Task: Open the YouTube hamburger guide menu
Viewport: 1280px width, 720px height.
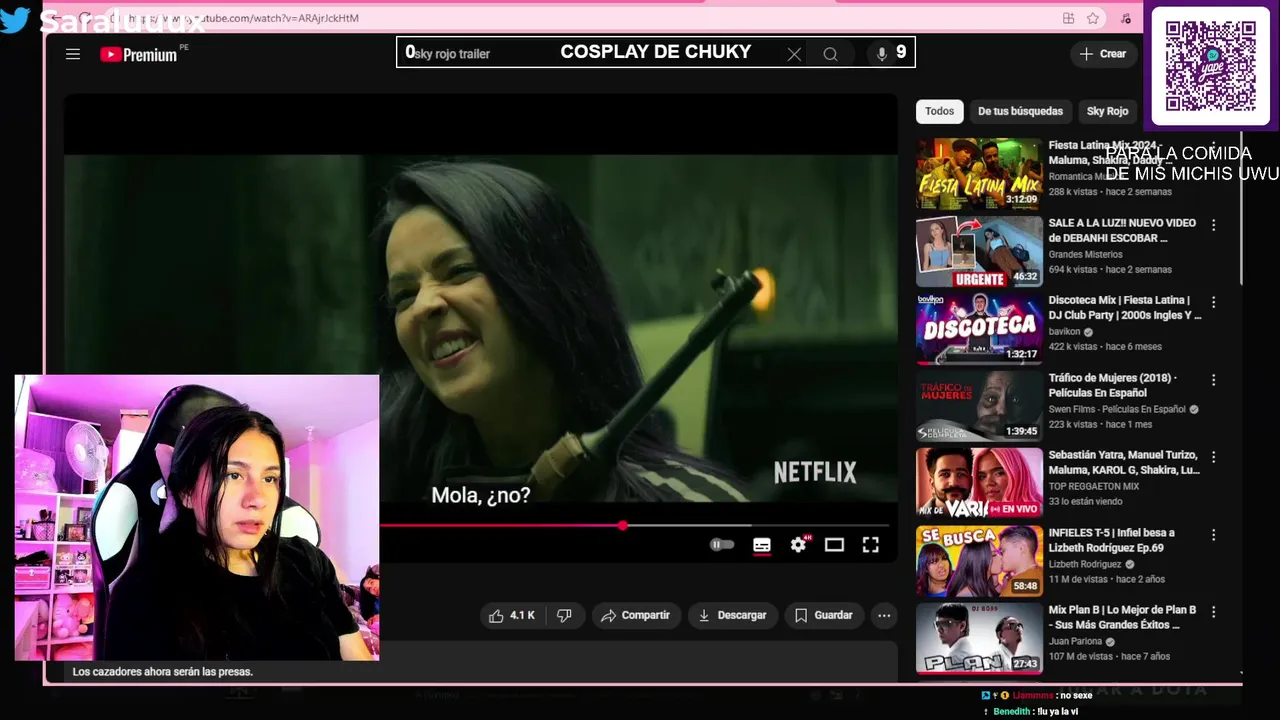Action: point(73,54)
